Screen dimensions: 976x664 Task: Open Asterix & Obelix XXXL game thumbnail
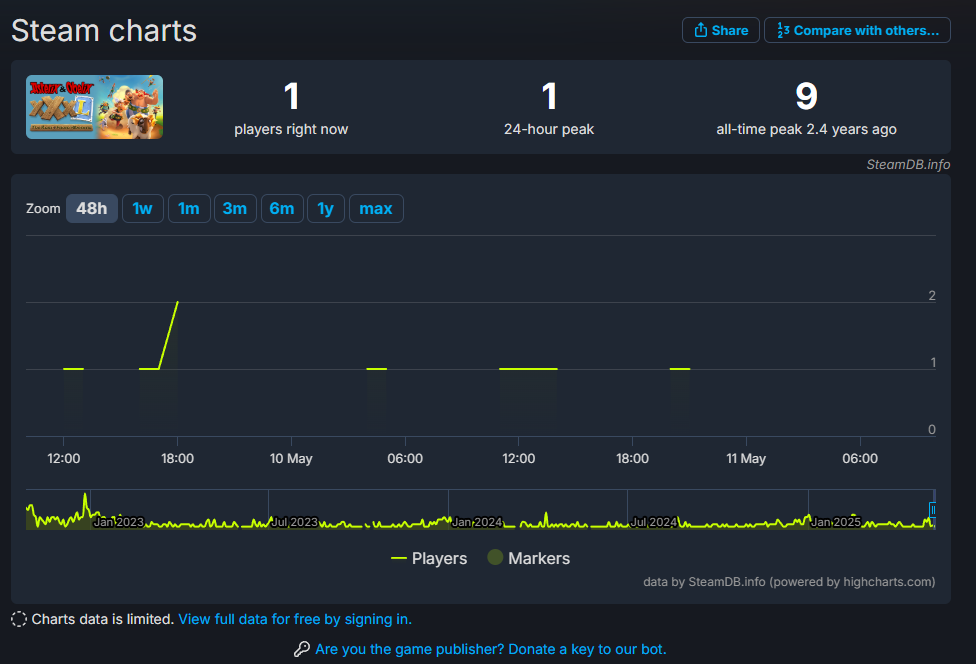coord(95,107)
